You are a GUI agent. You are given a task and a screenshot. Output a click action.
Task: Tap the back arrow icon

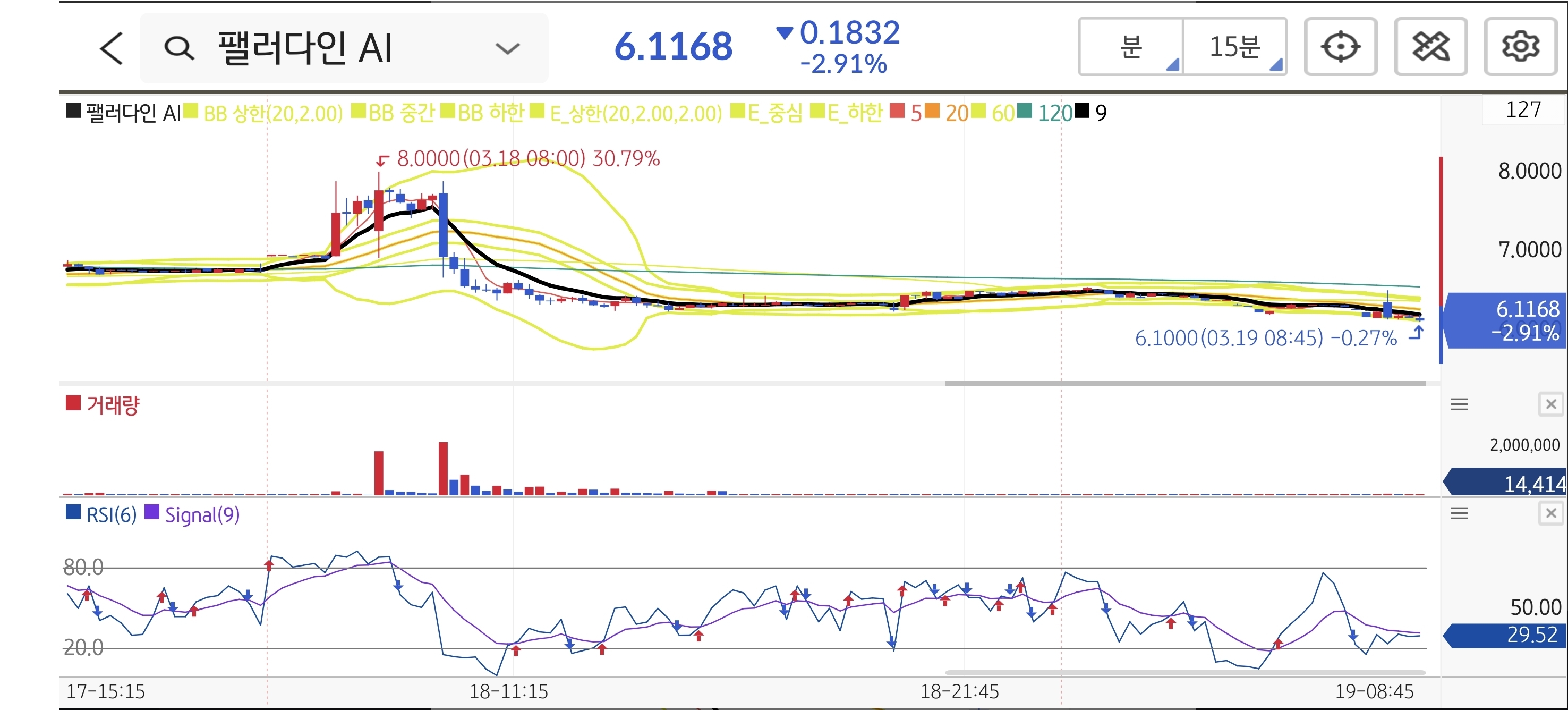point(112,48)
